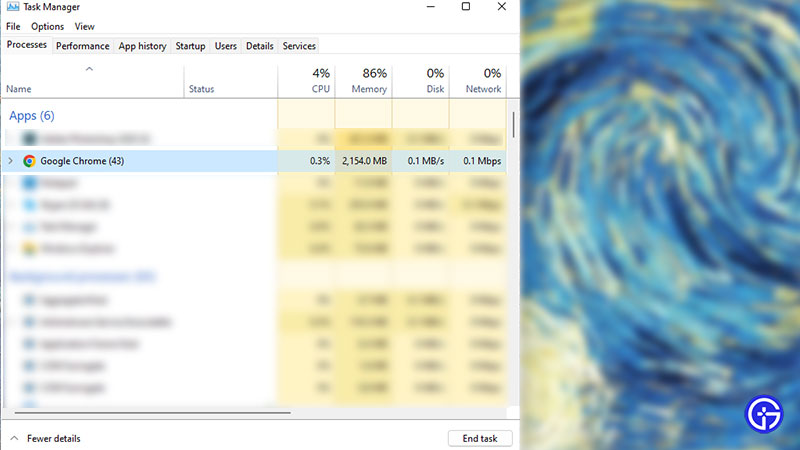This screenshot has width=800, height=450.
Task: Click the 0.1 MB/s disk value
Action: [426, 161]
